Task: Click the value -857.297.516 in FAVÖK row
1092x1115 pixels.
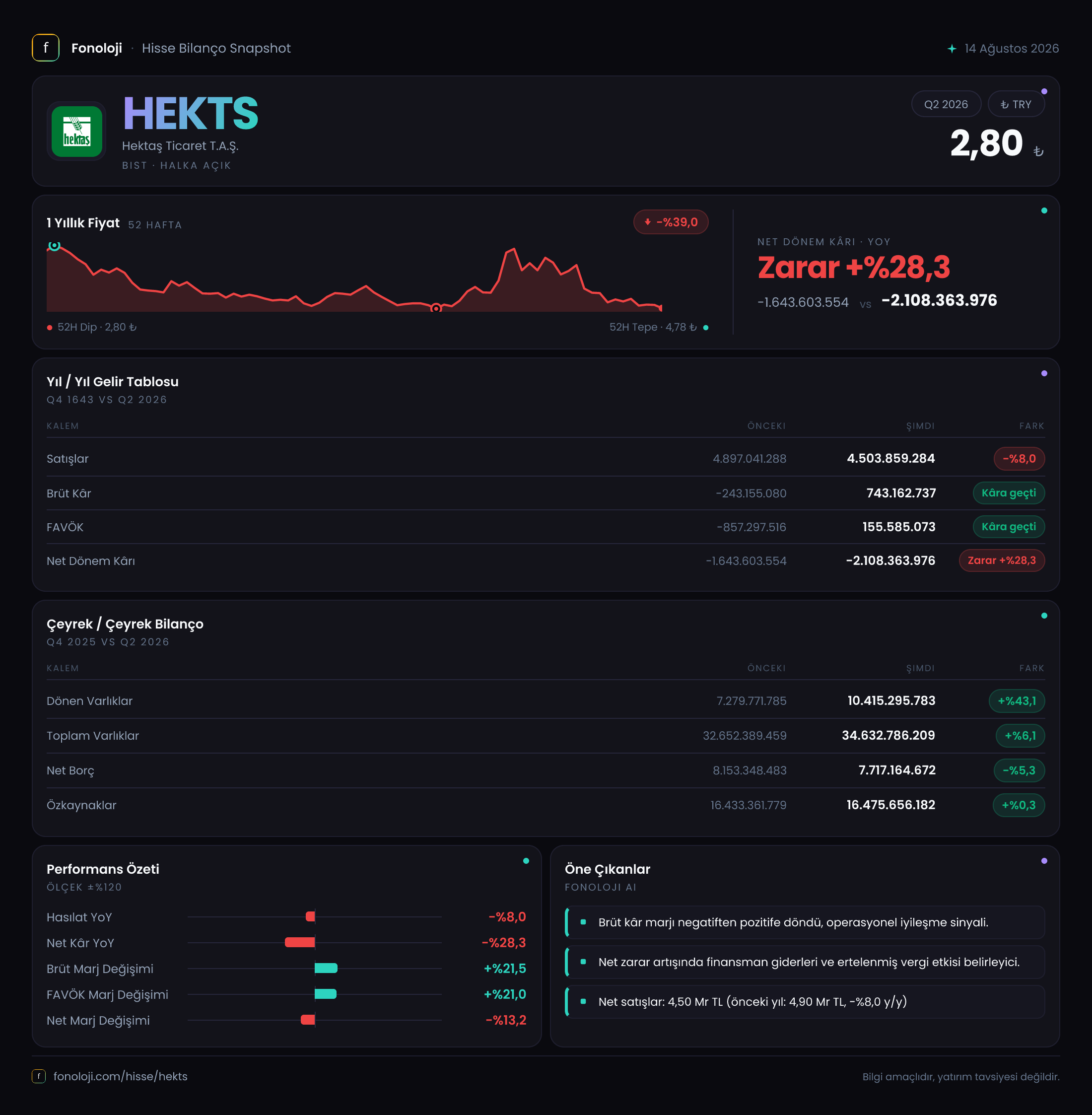Action: [x=751, y=527]
